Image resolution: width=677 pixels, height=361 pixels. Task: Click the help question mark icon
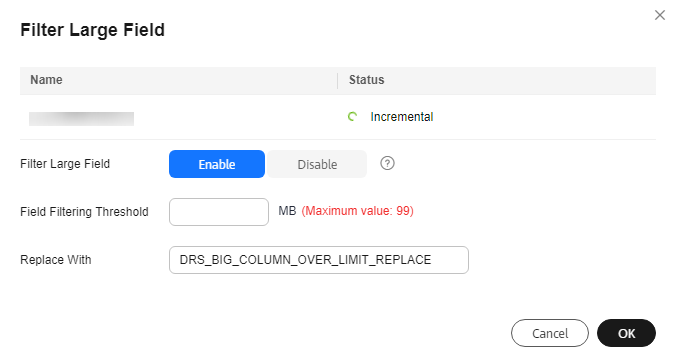[387, 164]
